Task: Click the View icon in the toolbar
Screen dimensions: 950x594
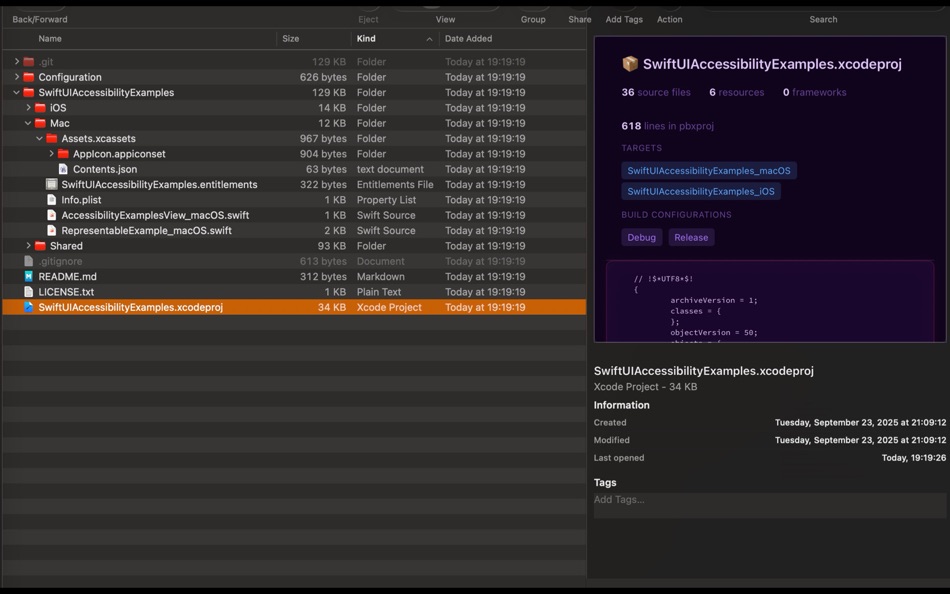Action: [x=444, y=15]
